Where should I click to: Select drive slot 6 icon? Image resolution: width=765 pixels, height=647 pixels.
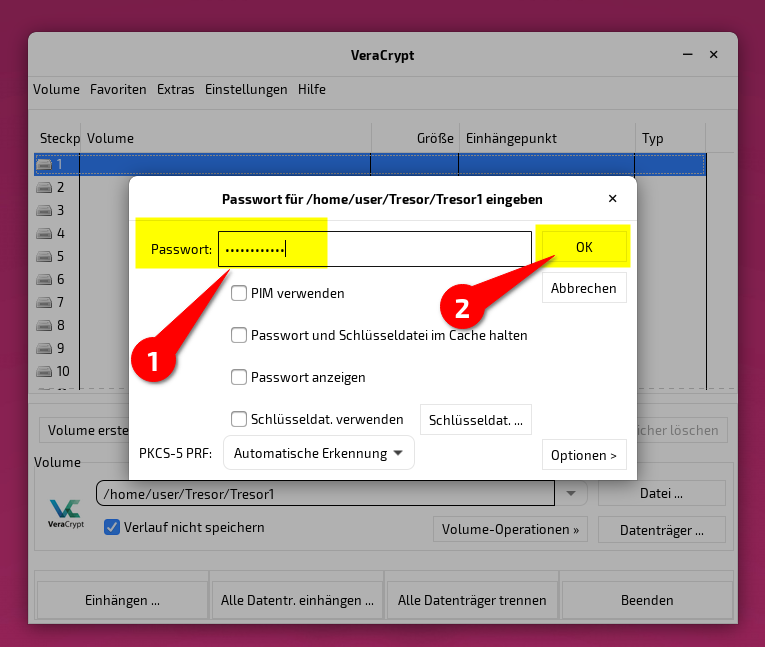point(44,279)
